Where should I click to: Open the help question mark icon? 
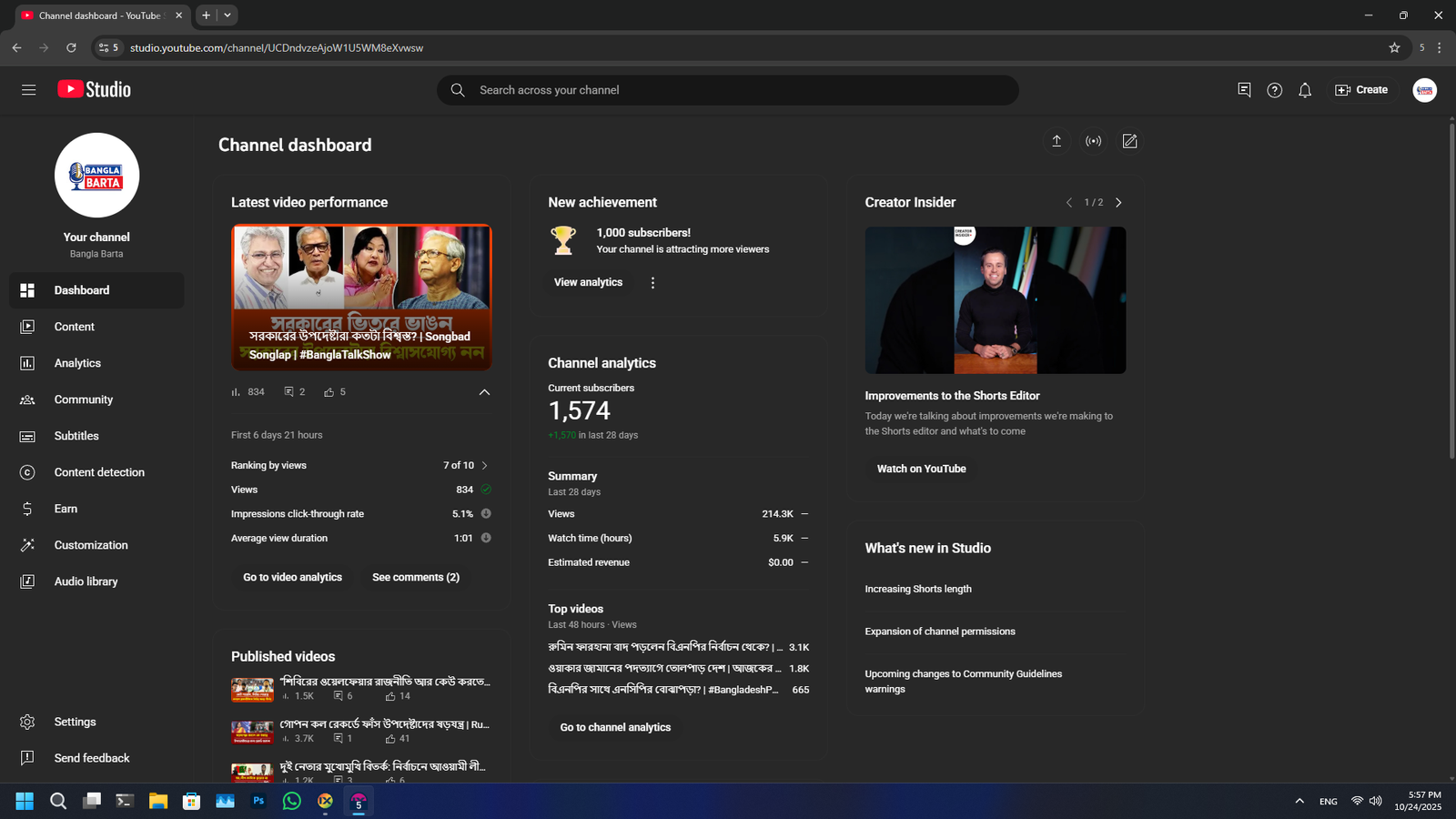click(1275, 90)
